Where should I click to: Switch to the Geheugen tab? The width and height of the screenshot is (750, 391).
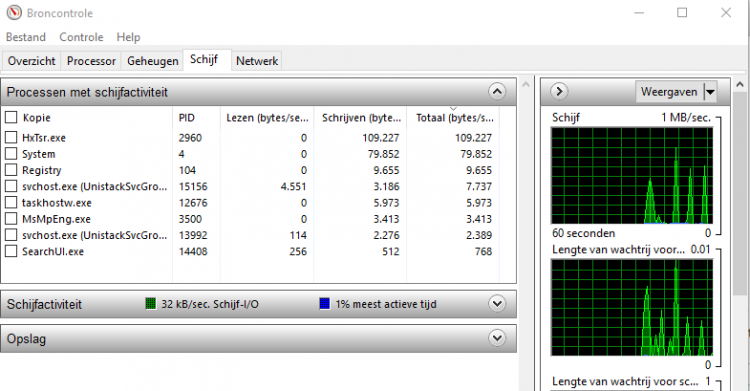pyautogui.click(x=153, y=61)
